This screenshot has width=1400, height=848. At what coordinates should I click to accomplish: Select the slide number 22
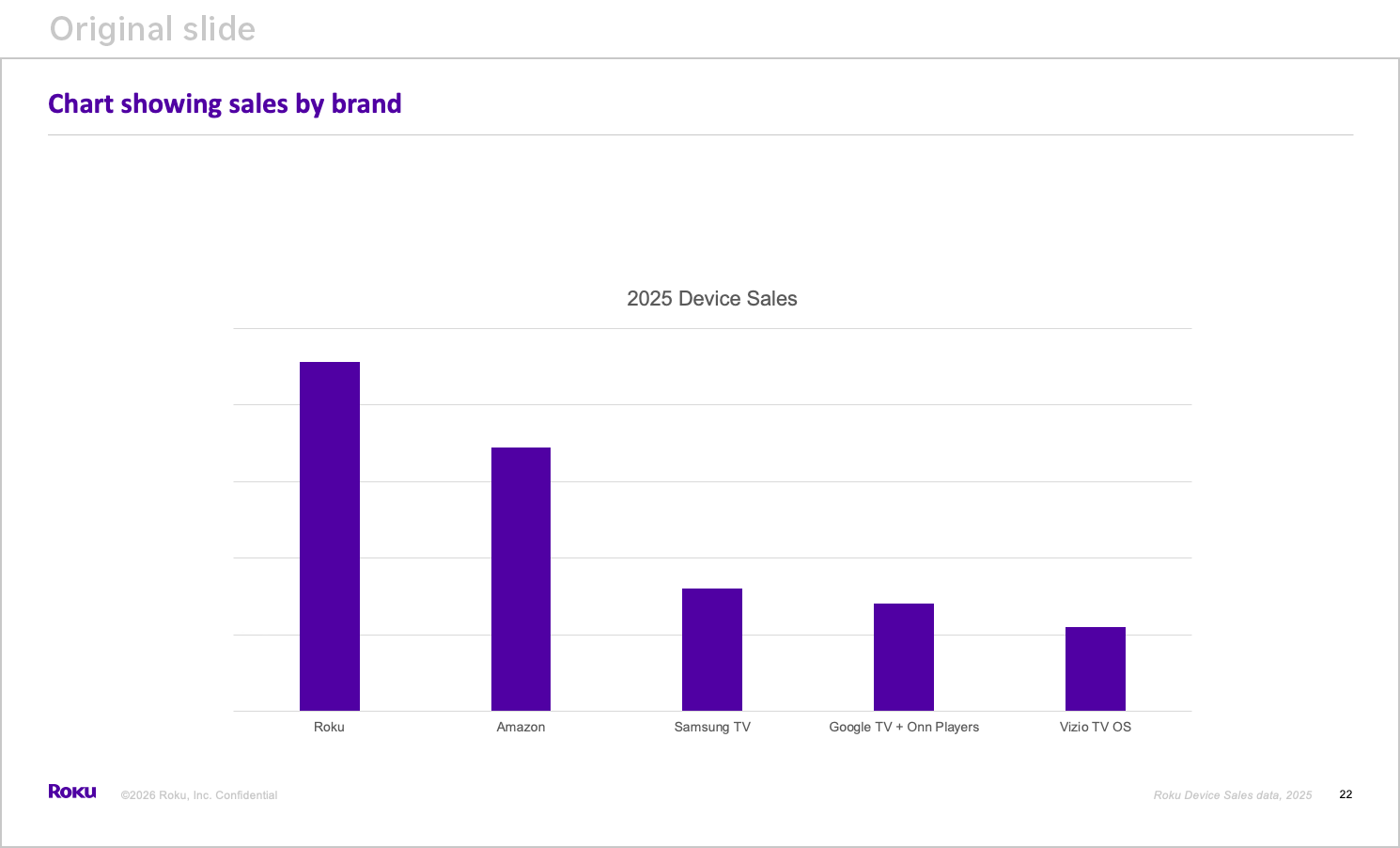tap(1346, 794)
